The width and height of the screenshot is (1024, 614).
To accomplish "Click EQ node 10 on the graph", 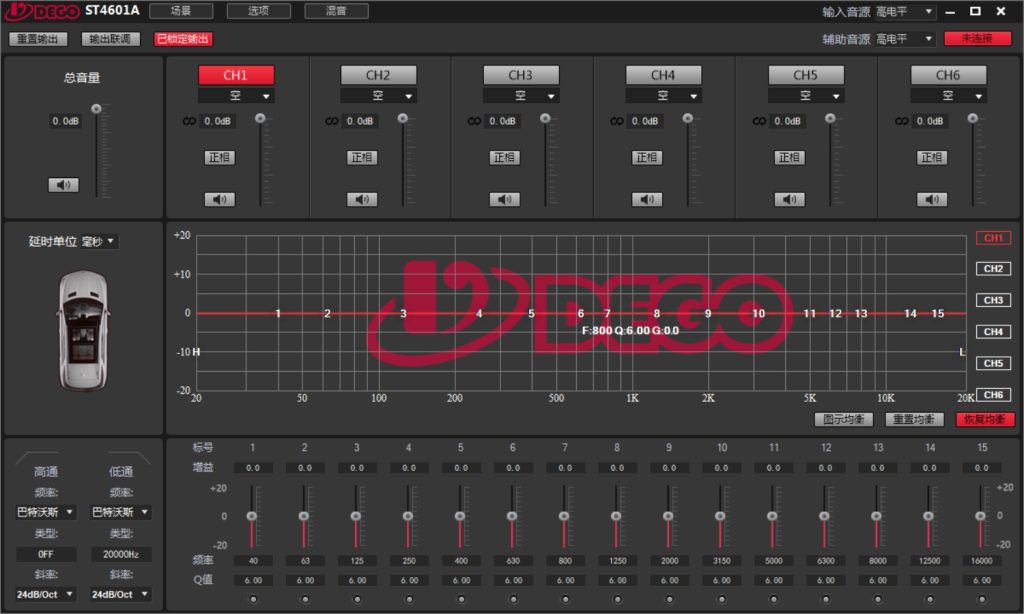I will pos(758,314).
